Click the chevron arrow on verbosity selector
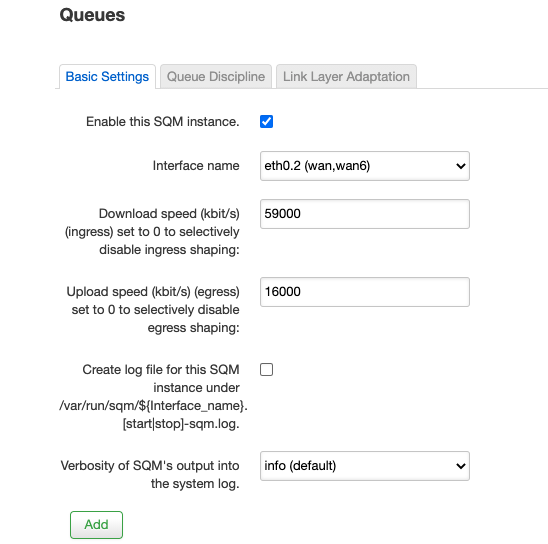 461,466
